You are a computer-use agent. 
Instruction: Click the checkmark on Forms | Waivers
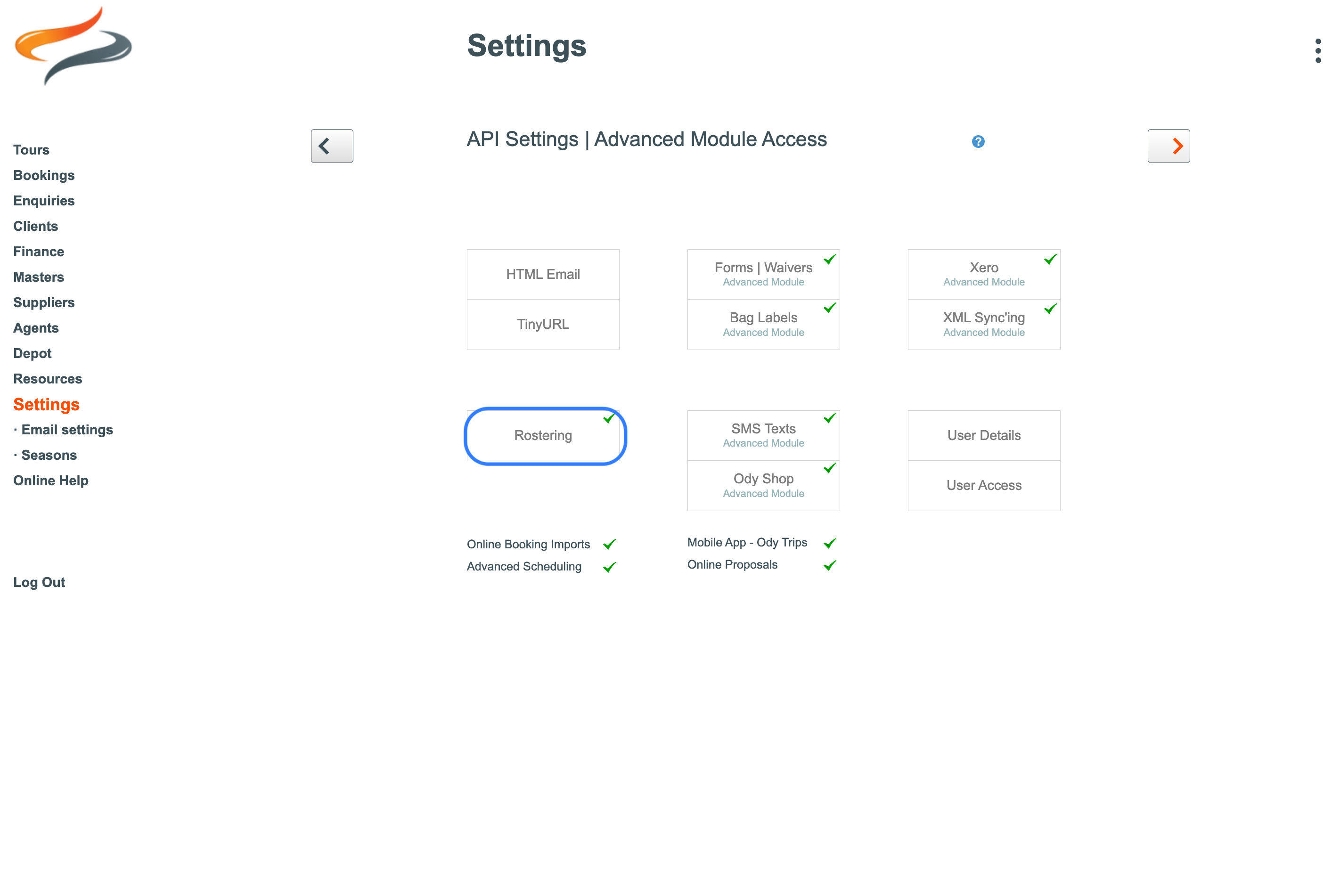click(x=830, y=260)
